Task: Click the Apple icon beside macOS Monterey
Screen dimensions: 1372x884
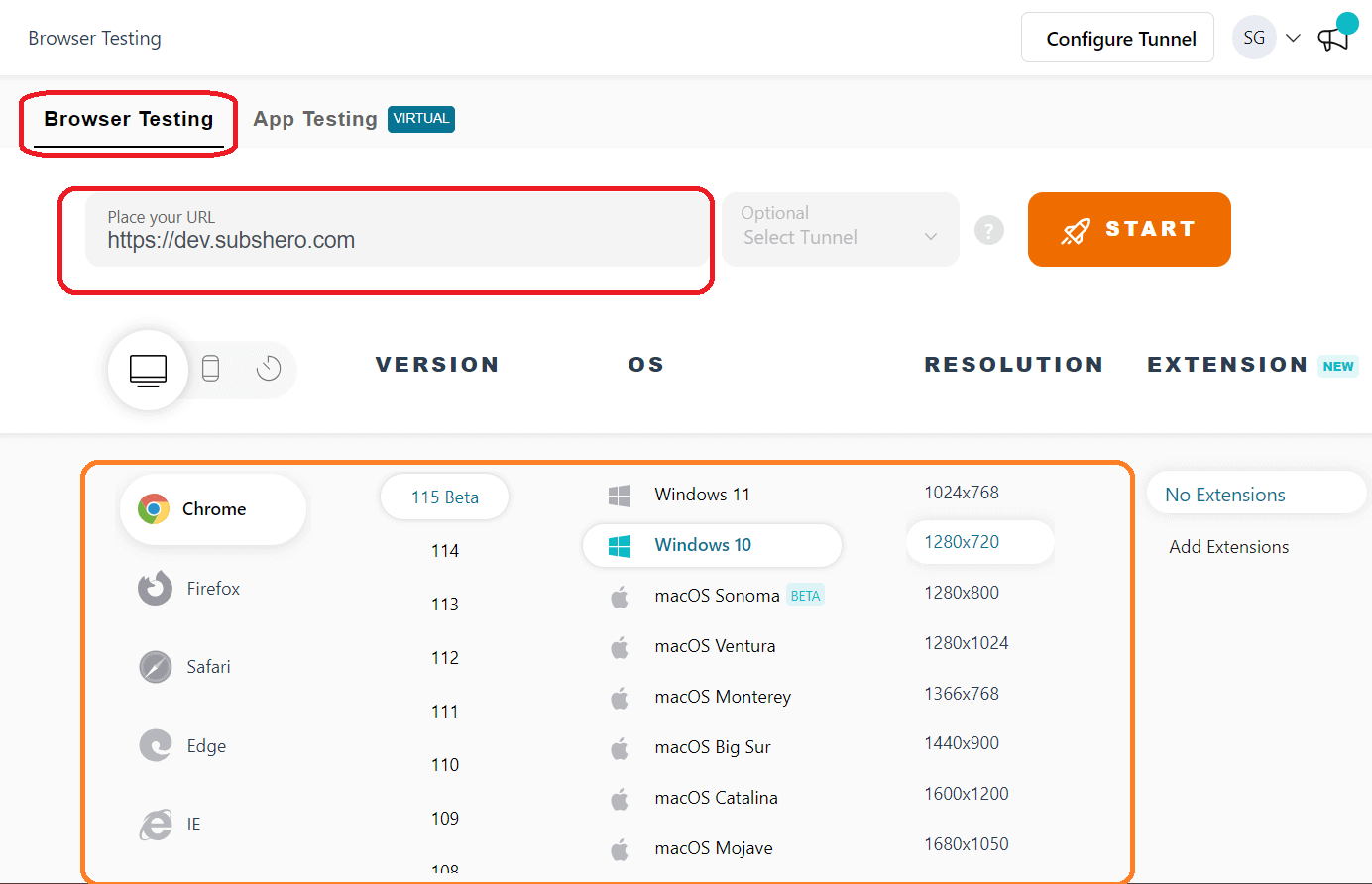Action: (620, 698)
